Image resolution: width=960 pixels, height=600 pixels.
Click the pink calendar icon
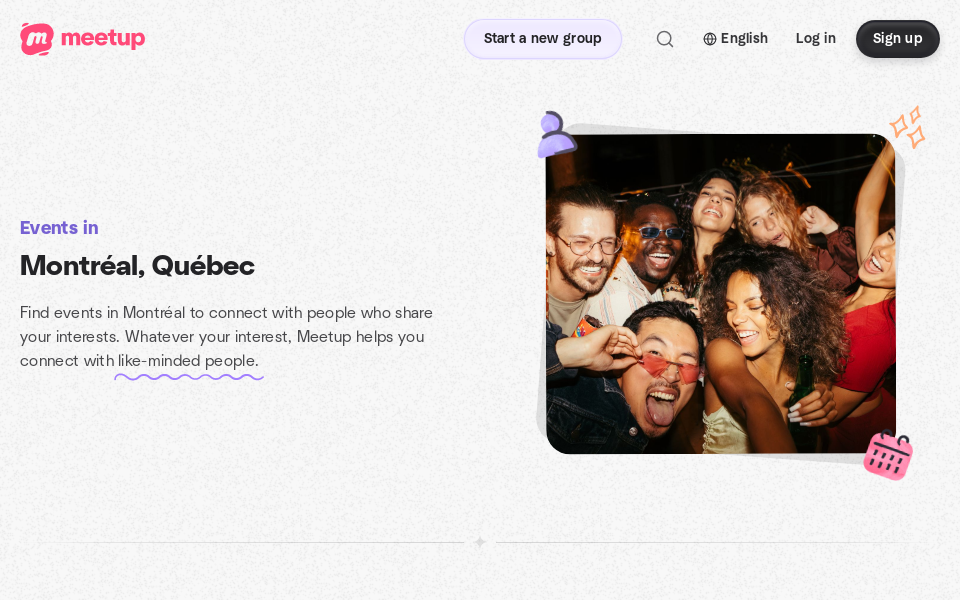pos(888,455)
